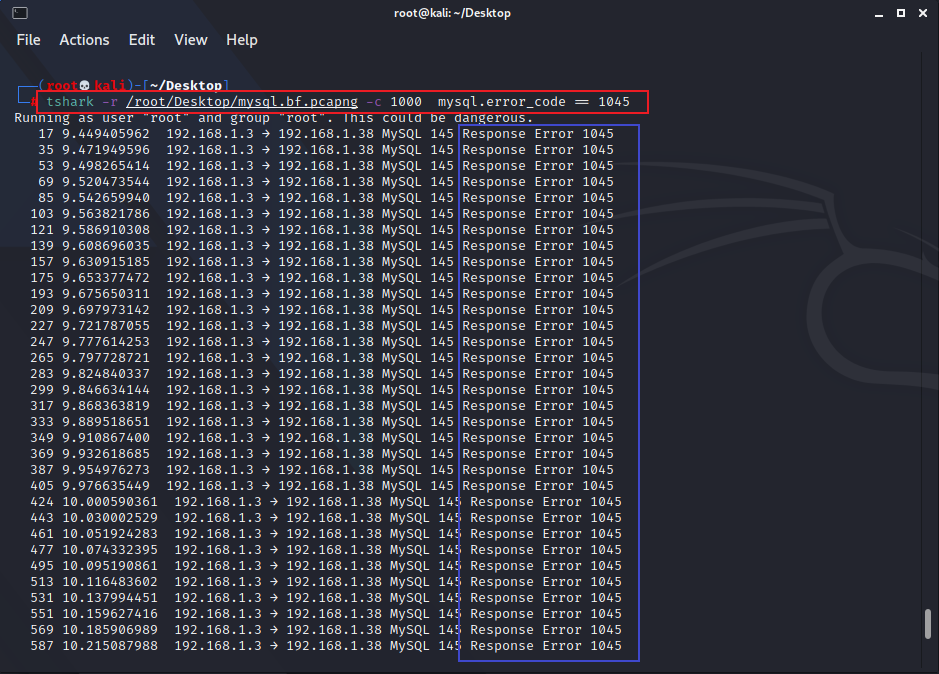This screenshot has height=674, width=939.
Task: Open the Actions menu
Action: click(84, 40)
